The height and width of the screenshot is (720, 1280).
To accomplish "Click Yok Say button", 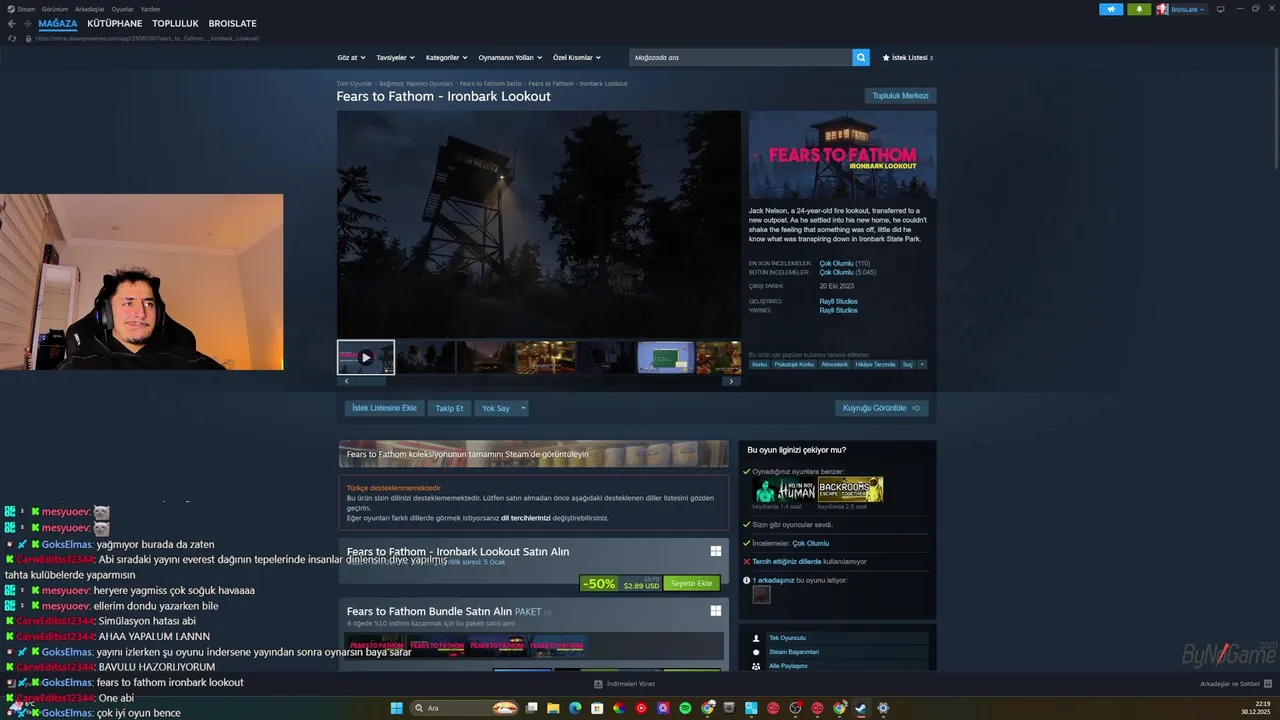I will tap(496, 408).
